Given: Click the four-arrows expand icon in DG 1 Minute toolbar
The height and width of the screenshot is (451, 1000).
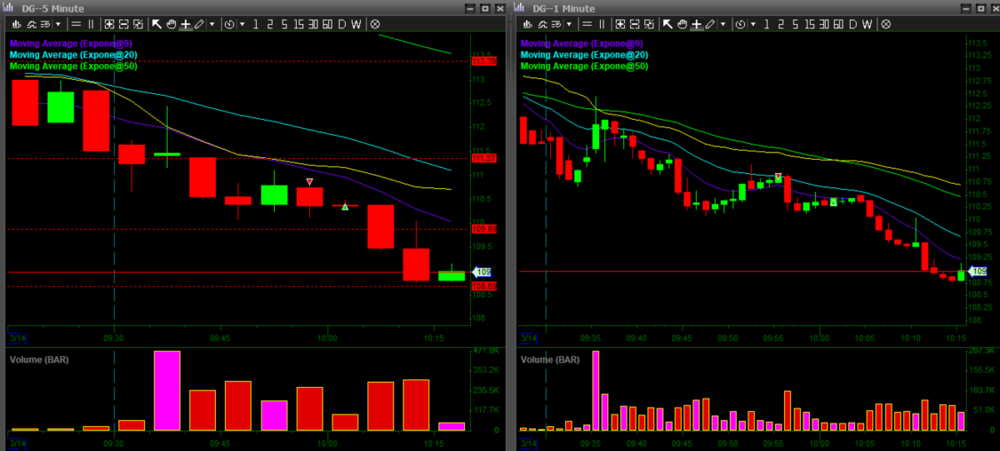Looking at the screenshot, I should [620, 24].
